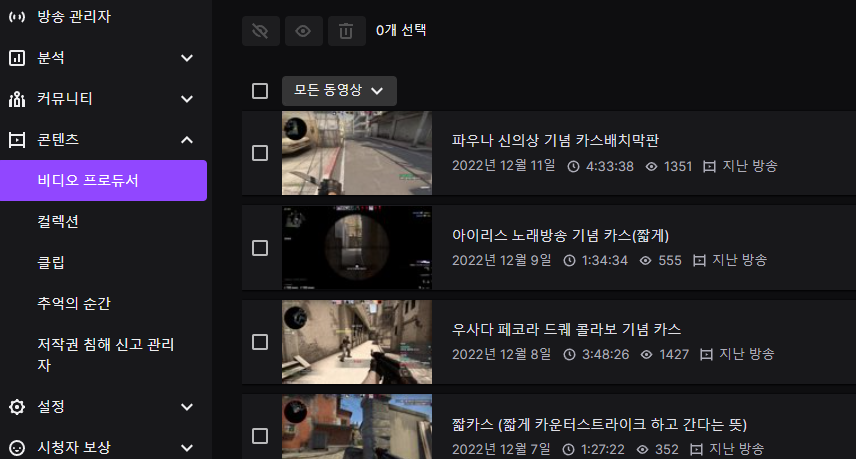
Task: Open 추억의 순간 in the sidebar
Action: 74,303
